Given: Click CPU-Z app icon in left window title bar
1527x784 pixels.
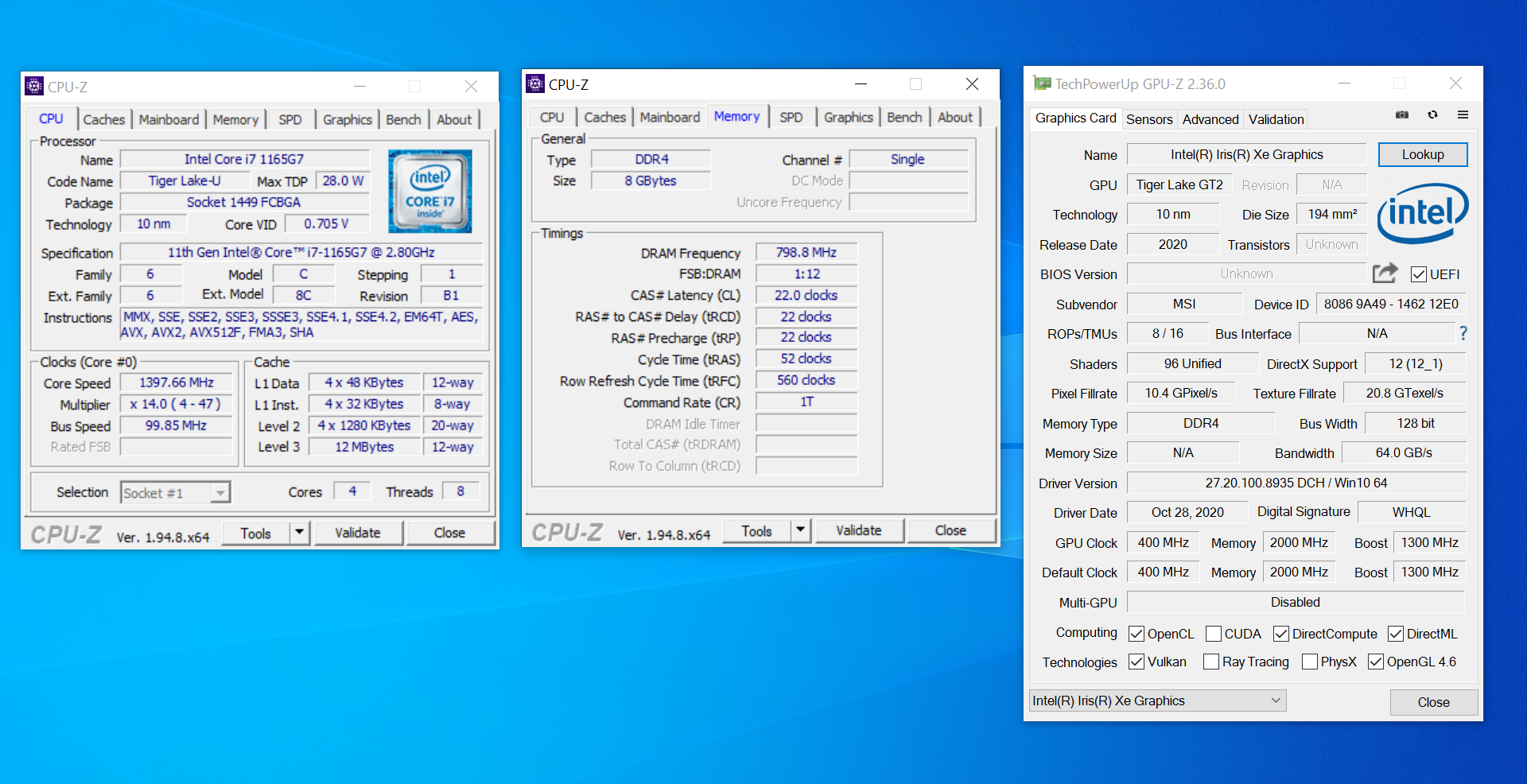Looking at the screenshot, I should point(34,86).
